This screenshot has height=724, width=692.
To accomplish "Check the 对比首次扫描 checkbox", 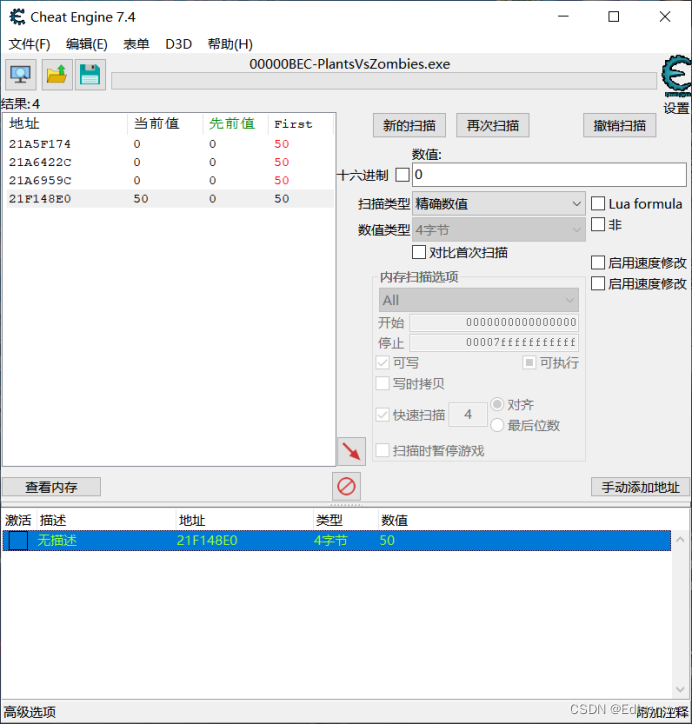I will tap(419, 252).
